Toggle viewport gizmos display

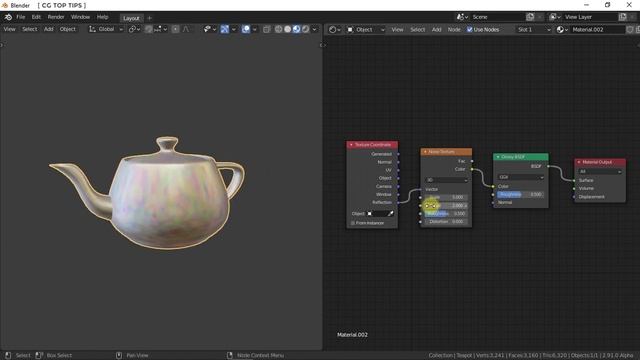tap(225, 29)
